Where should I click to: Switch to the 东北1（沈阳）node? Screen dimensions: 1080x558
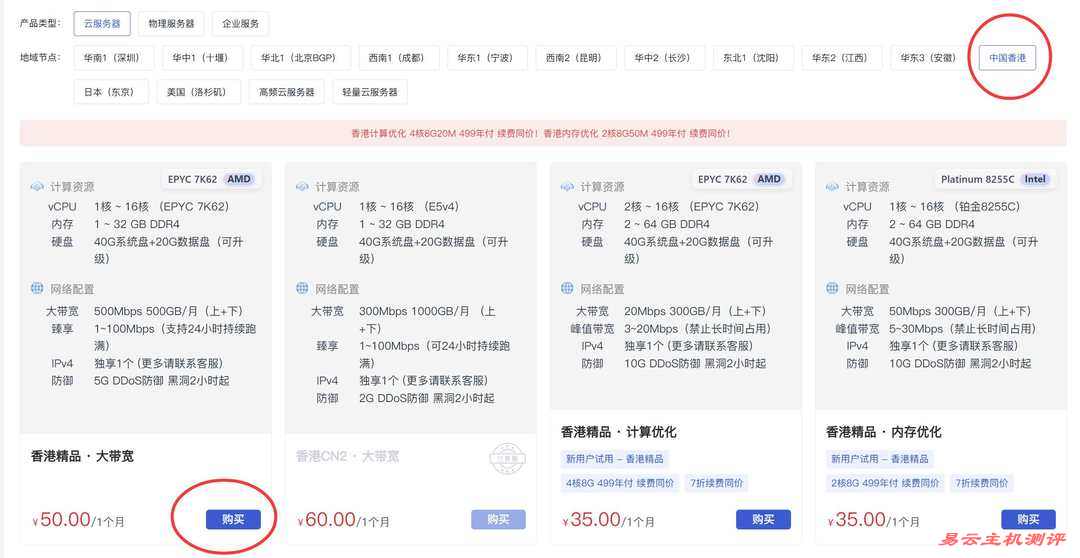(751, 58)
